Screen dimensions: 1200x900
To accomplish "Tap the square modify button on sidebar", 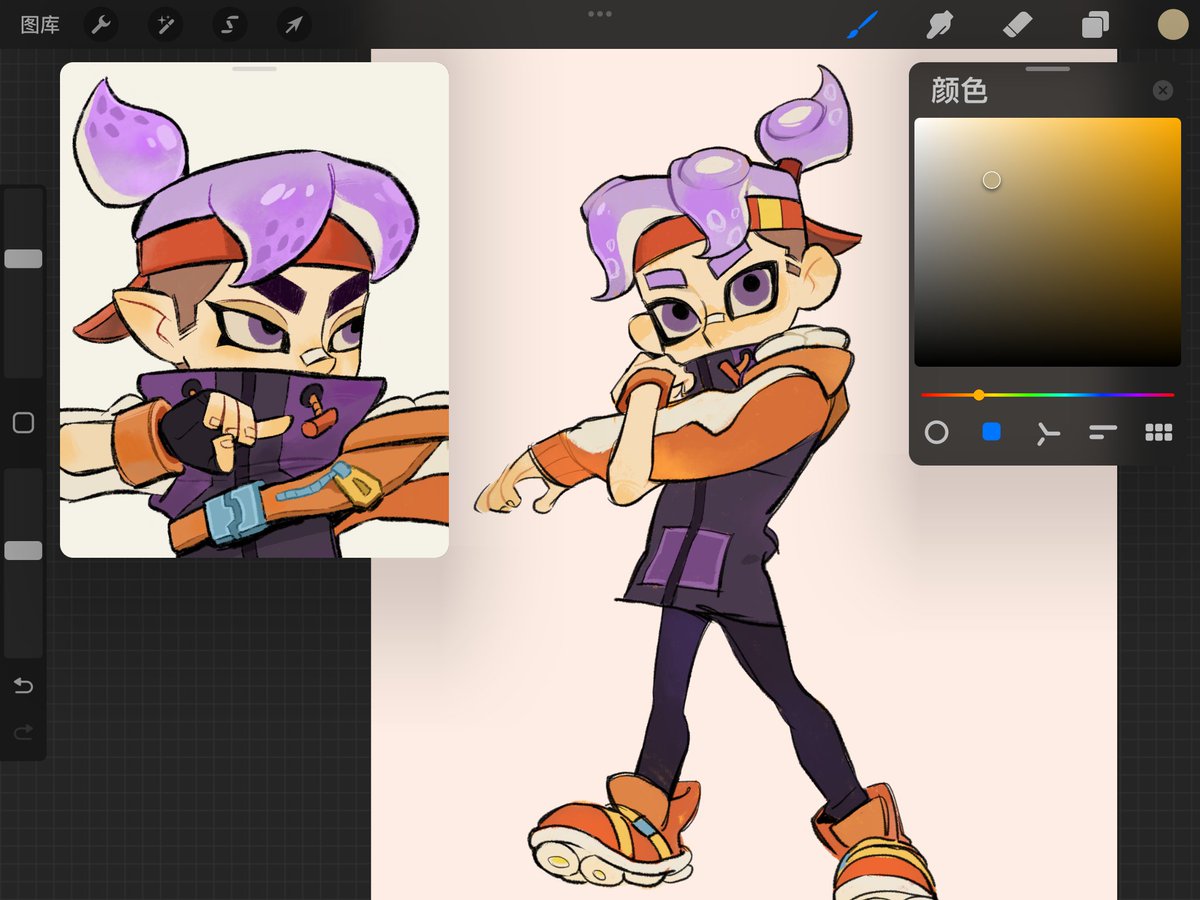I will coord(23,423).
